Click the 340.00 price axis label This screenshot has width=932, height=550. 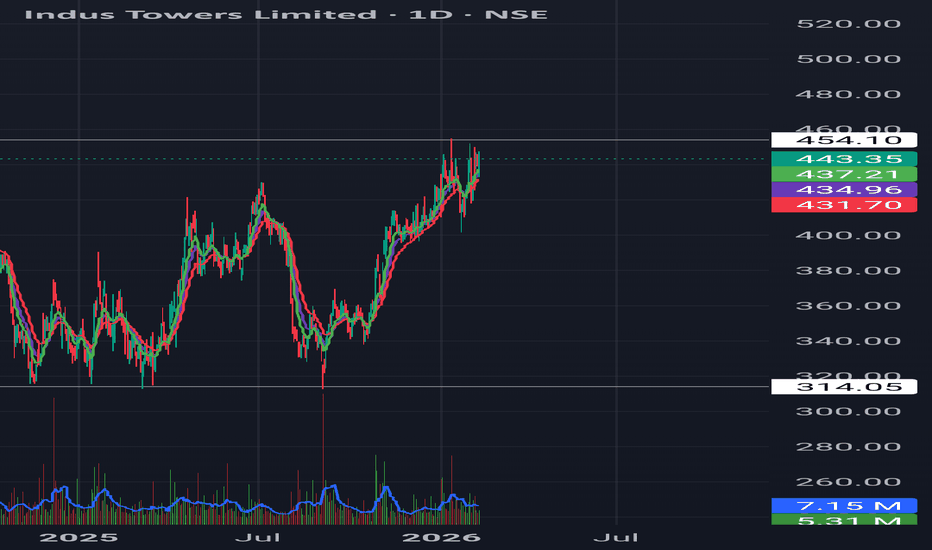tap(848, 341)
